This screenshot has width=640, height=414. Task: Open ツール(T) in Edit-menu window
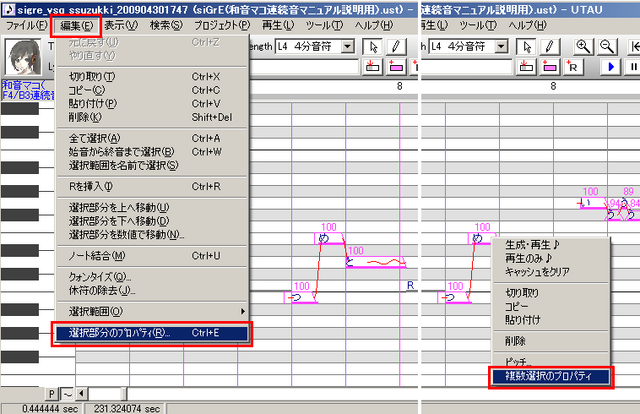(324, 26)
